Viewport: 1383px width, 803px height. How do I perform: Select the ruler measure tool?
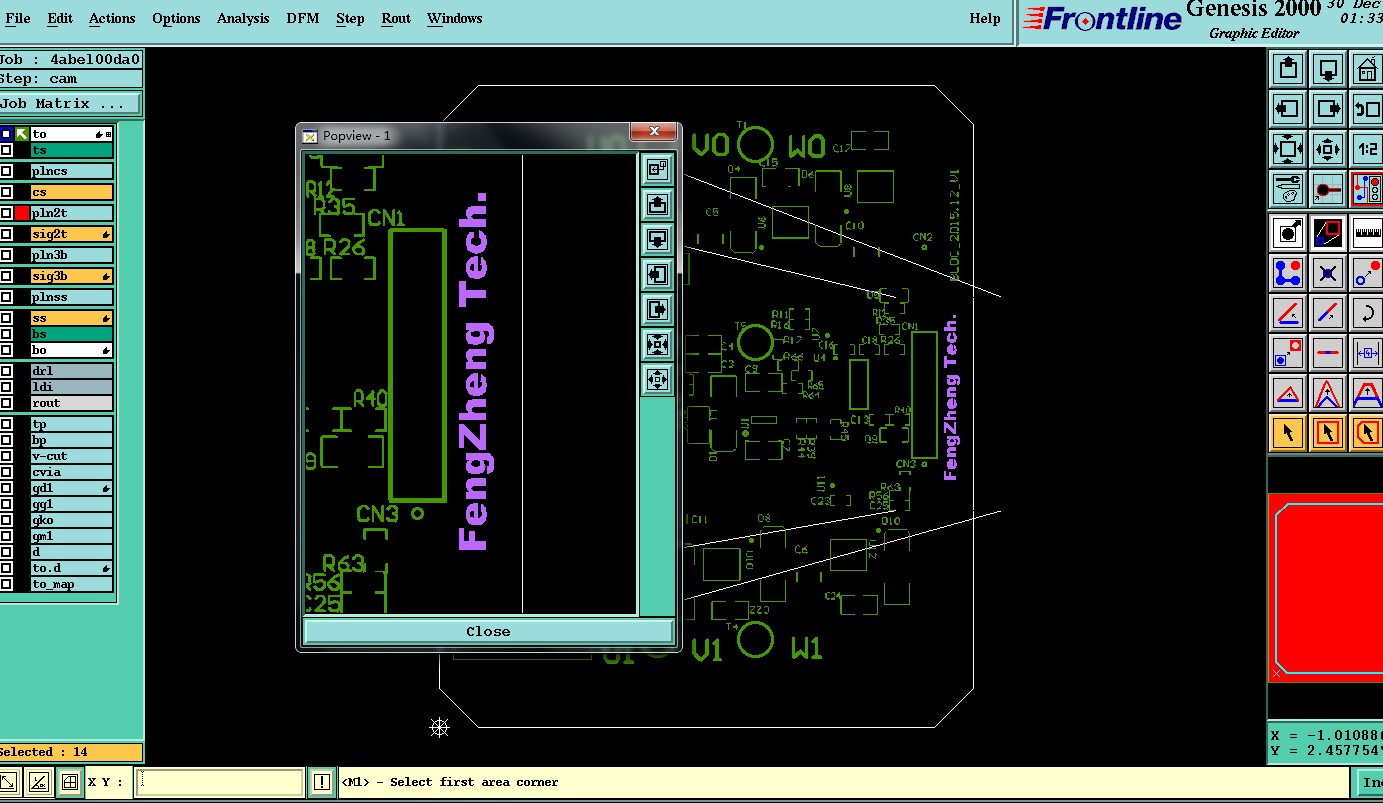pos(1367,233)
